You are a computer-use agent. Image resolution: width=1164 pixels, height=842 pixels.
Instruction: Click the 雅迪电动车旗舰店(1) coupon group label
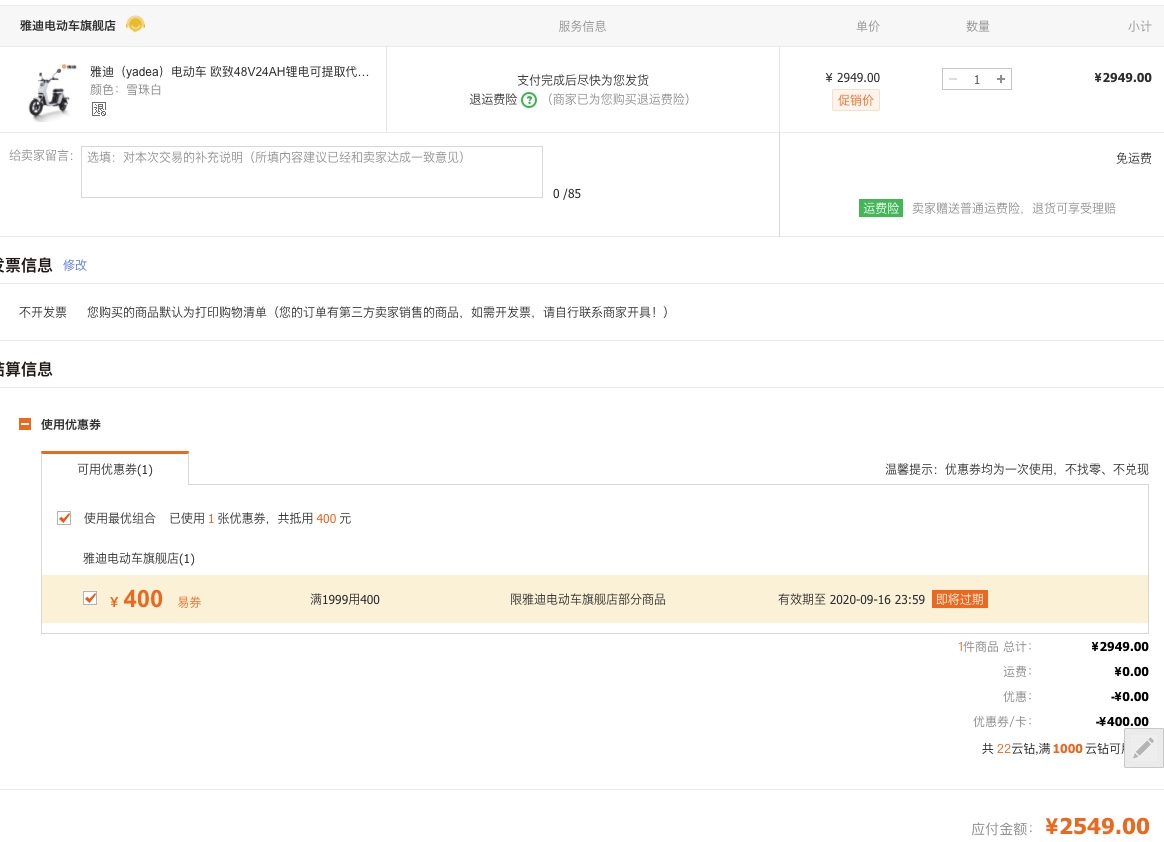pyautogui.click(x=139, y=558)
